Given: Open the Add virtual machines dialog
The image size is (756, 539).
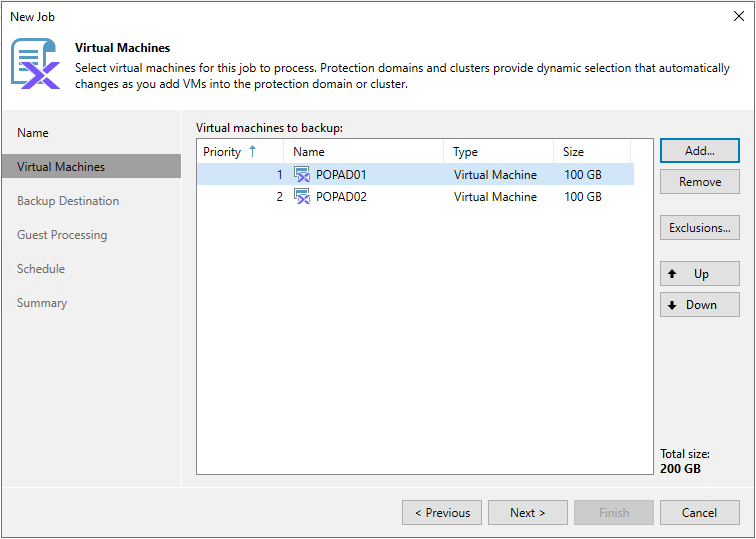Looking at the screenshot, I should click(x=700, y=151).
